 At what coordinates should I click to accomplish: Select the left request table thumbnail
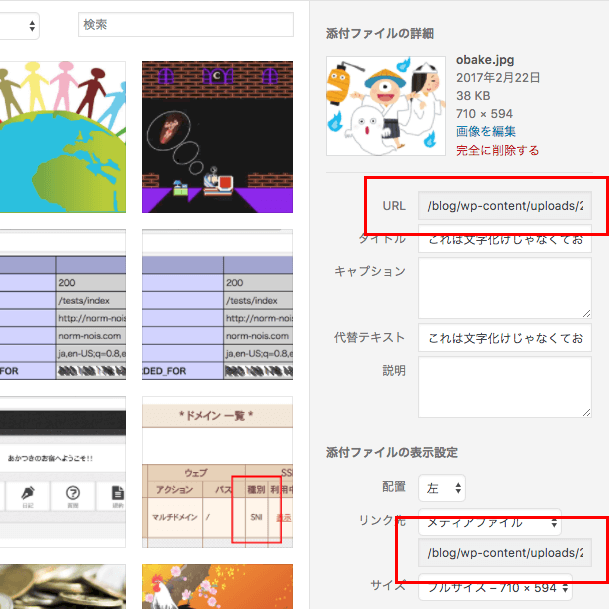click(x=62, y=305)
